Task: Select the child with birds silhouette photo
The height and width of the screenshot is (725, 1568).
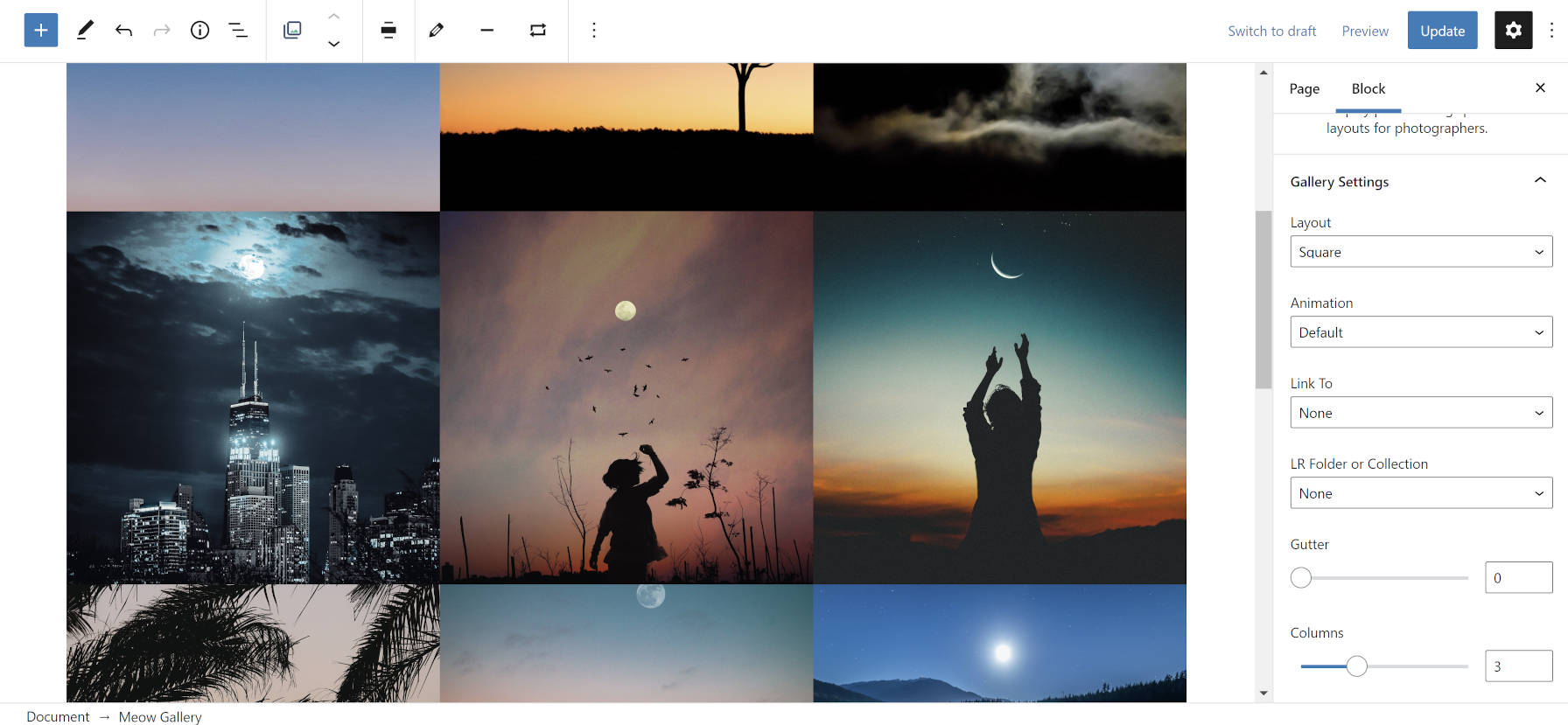Action: (626, 398)
